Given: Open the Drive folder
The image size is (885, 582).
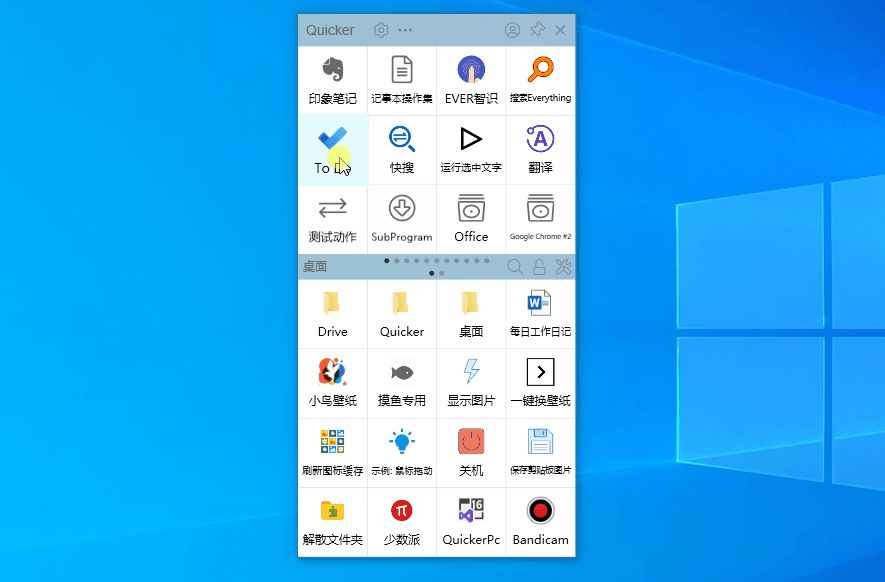Looking at the screenshot, I should tap(332, 314).
